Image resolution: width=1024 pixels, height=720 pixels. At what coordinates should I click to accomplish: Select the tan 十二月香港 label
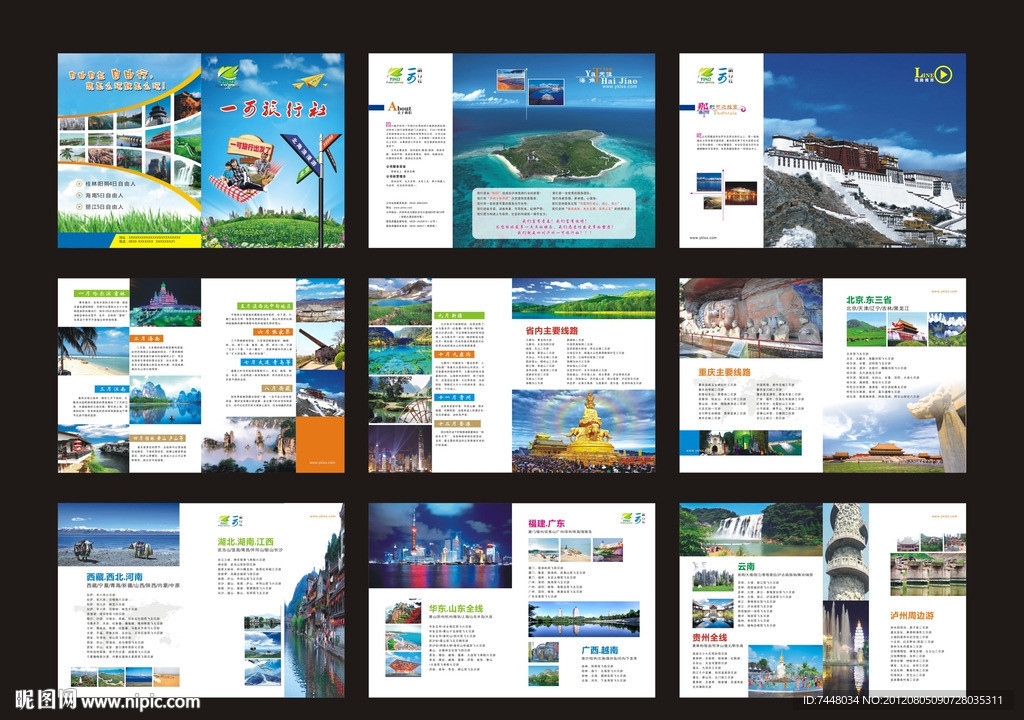click(x=458, y=424)
